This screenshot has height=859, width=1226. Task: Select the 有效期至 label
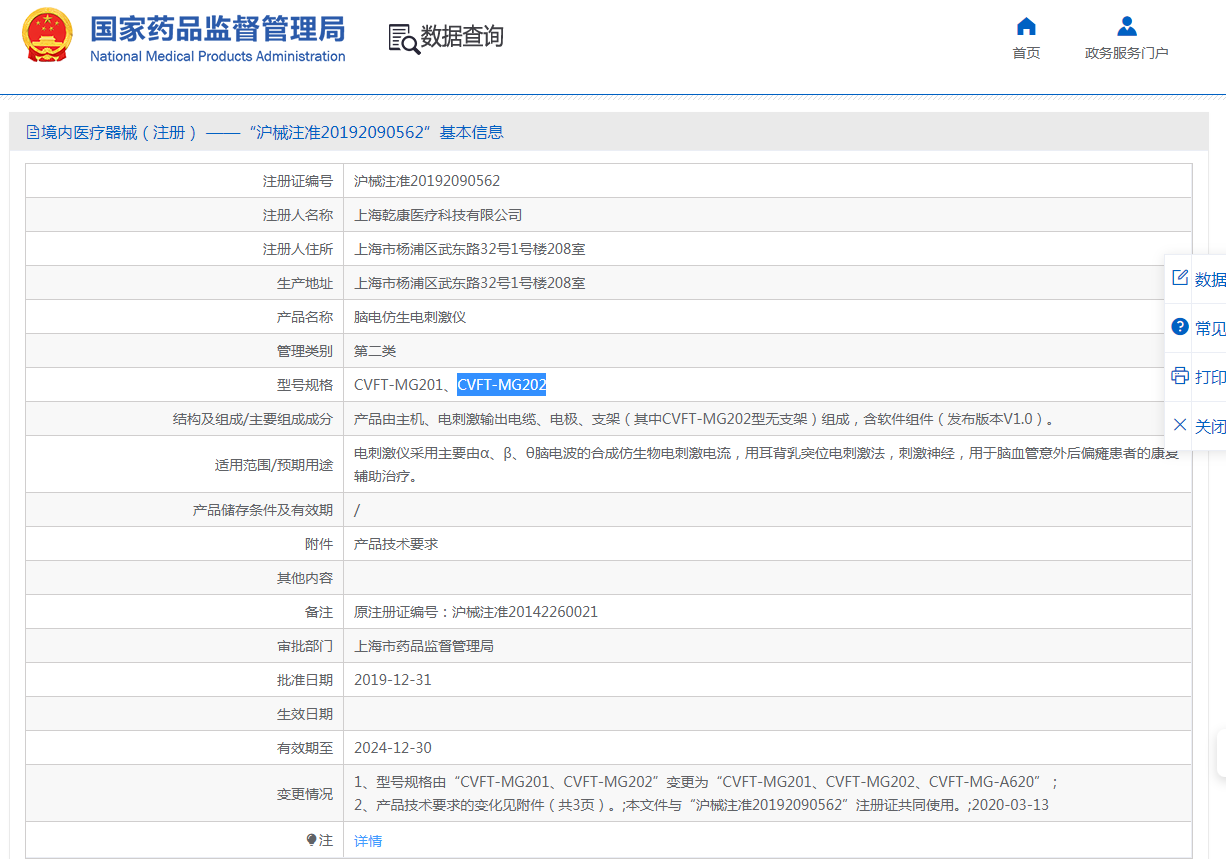coord(304,748)
